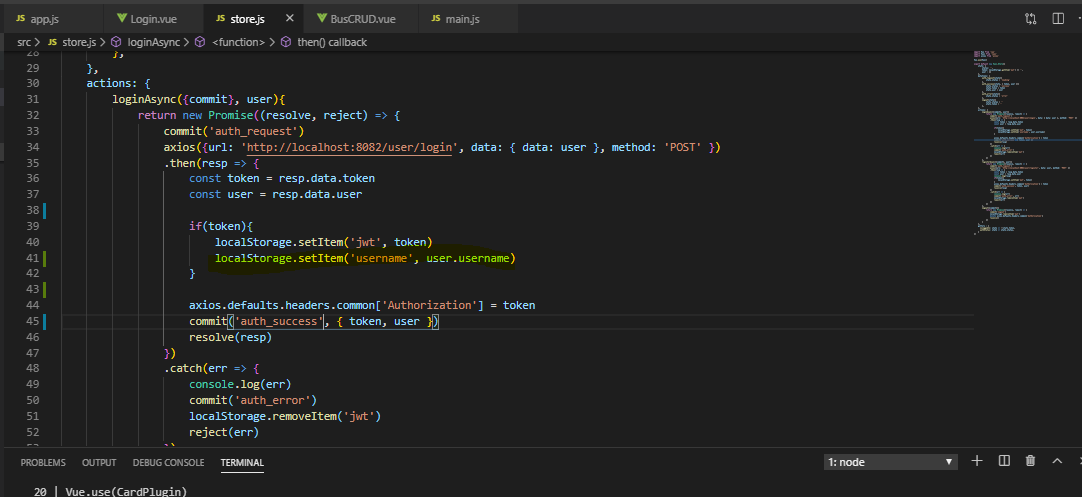Click 'console.log(err)' statement
The image size is (1082, 497).
240,384
